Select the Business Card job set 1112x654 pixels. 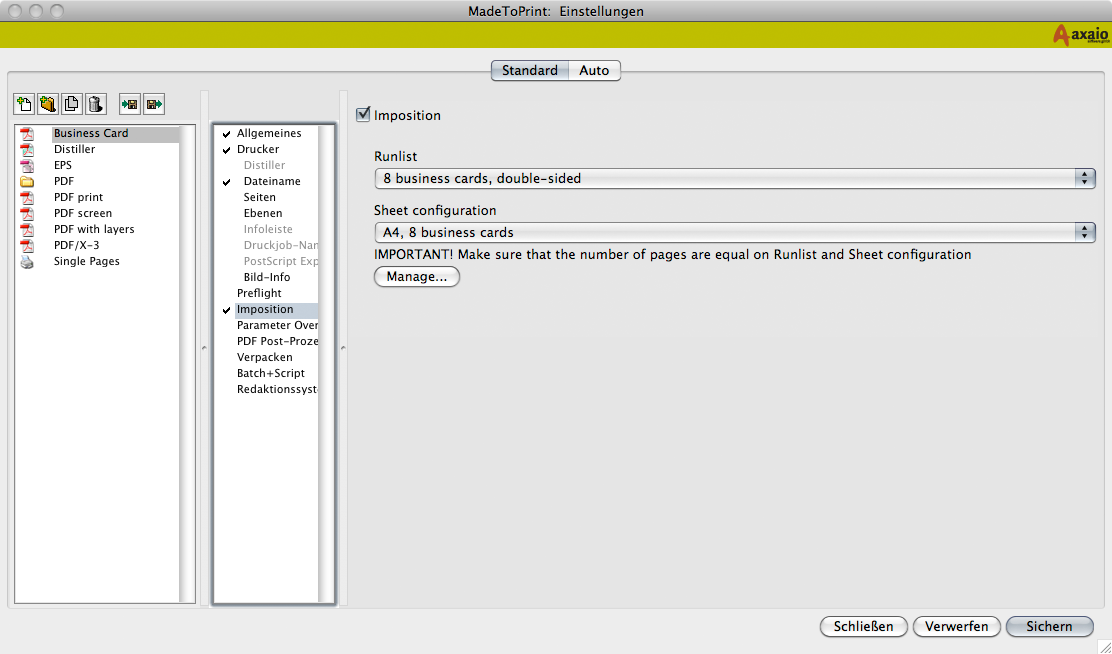[91, 133]
